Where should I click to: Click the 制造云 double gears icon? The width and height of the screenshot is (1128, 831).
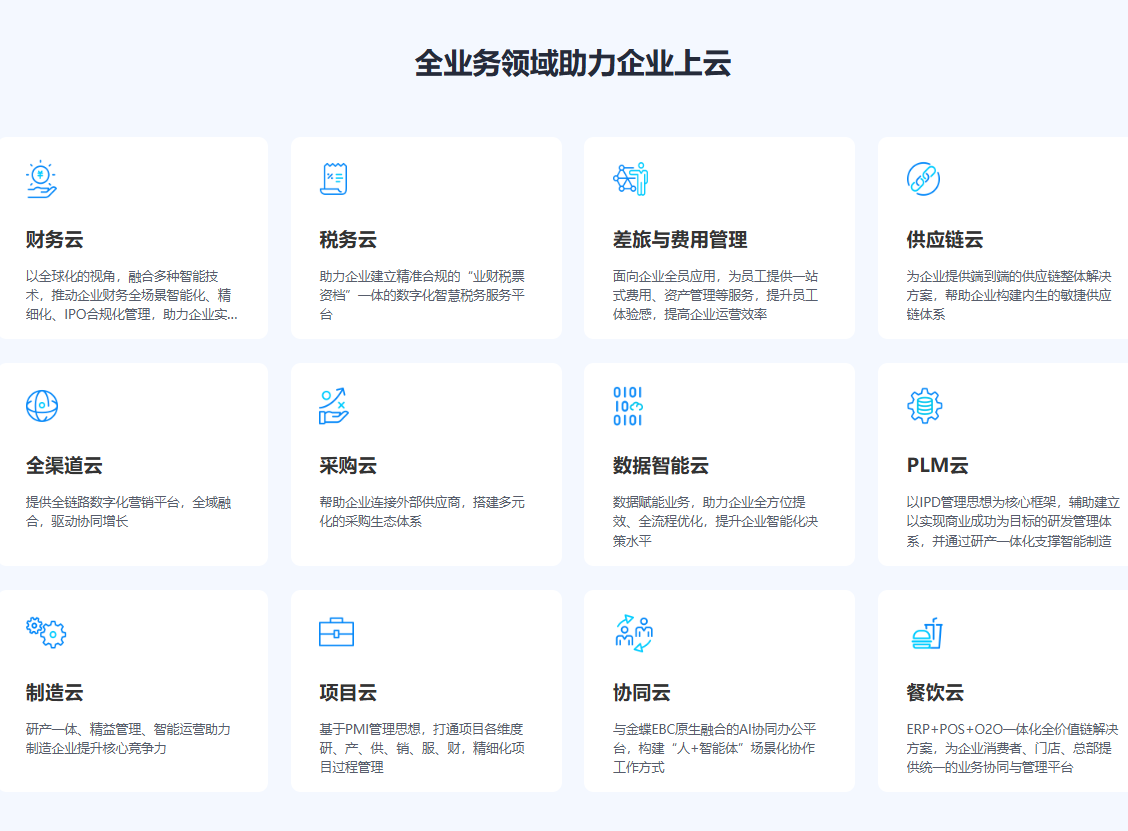[45, 632]
